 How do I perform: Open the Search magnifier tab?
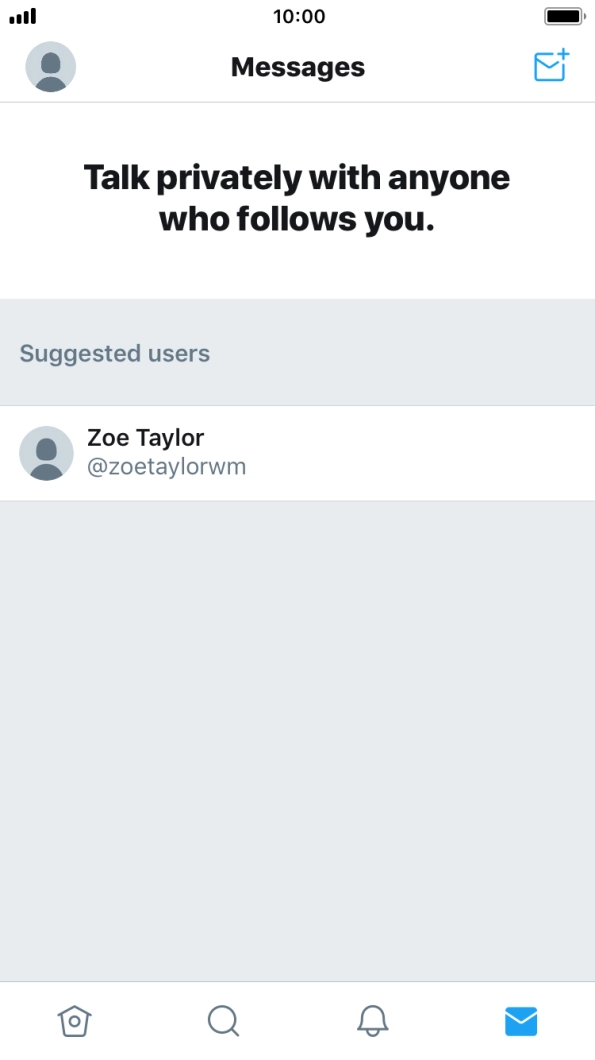click(223, 1021)
